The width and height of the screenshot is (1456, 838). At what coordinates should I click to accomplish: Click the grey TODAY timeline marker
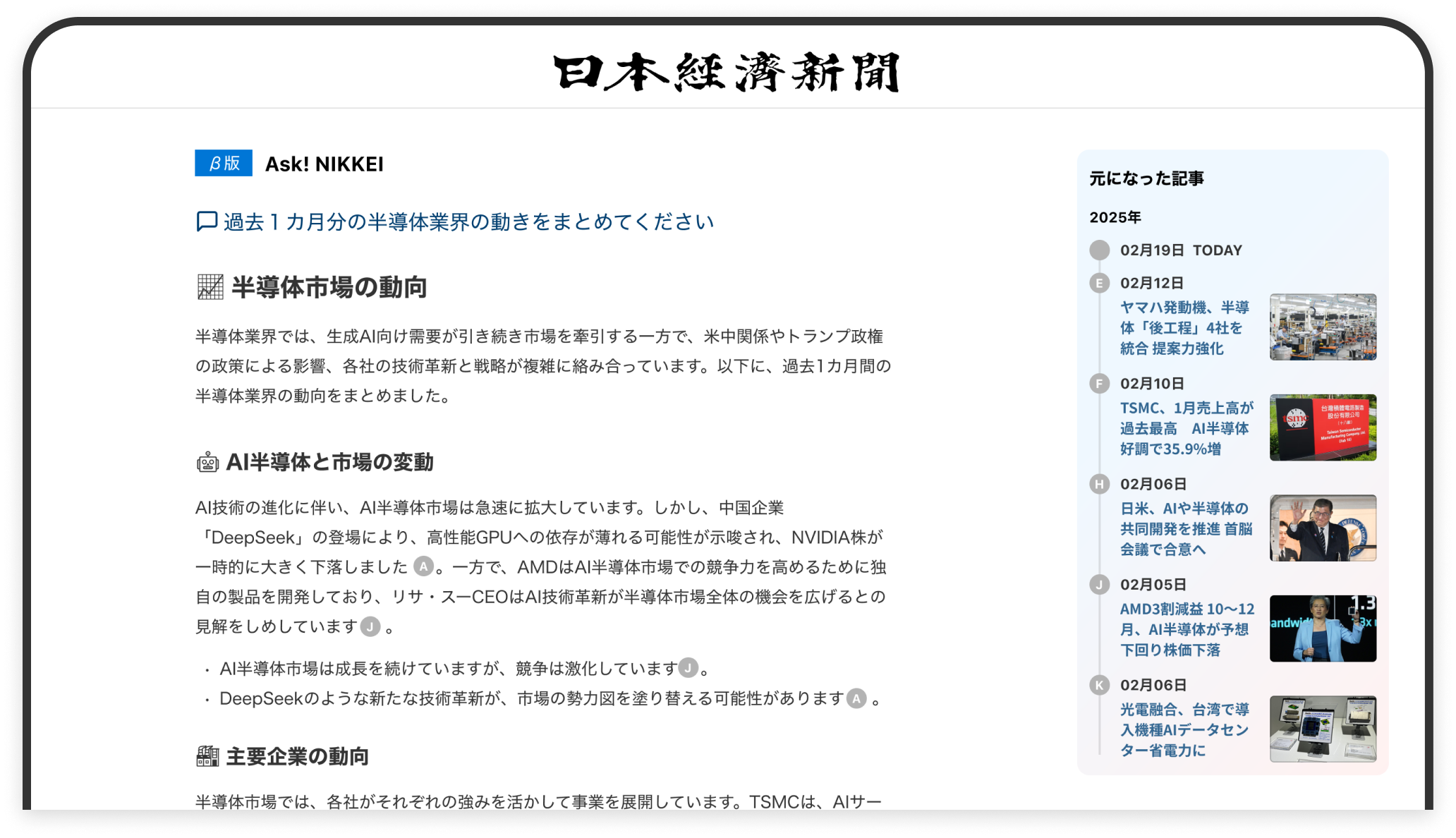point(1099,250)
